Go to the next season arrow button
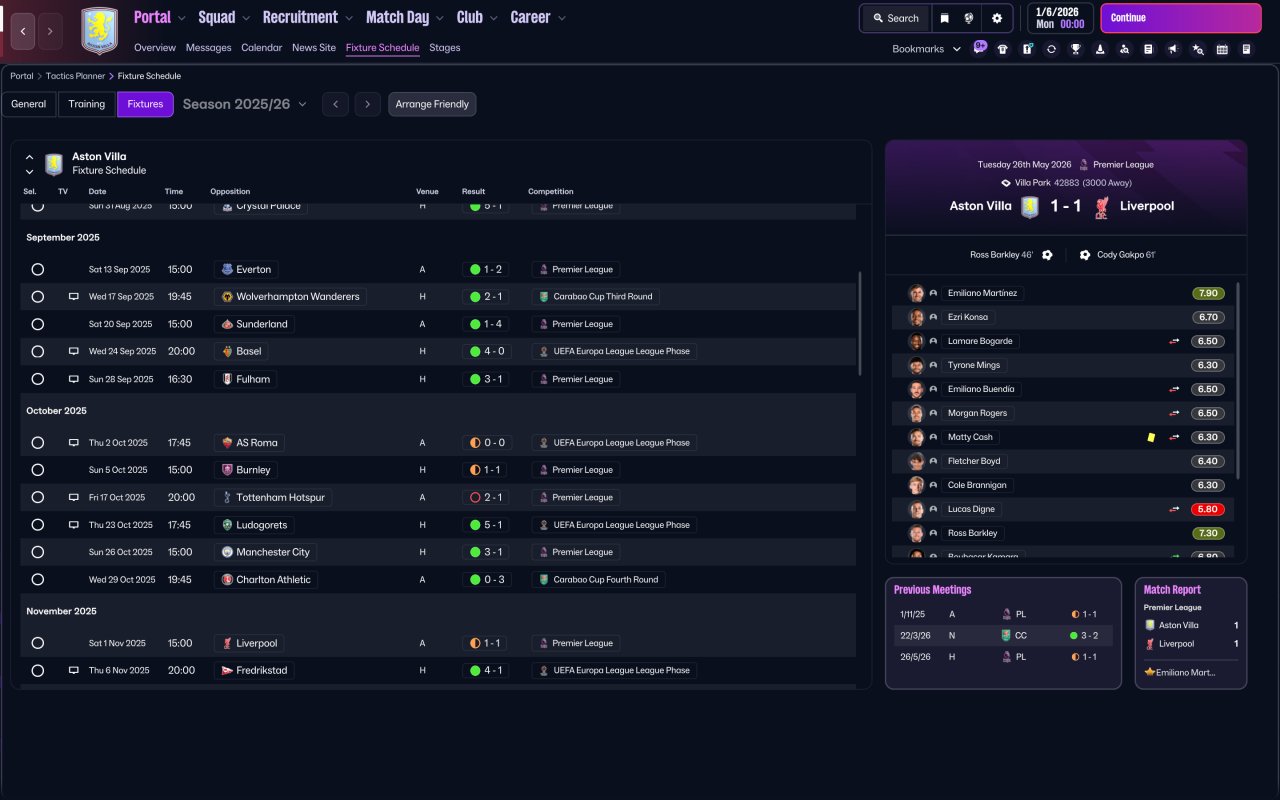Image resolution: width=1280 pixels, height=800 pixels. [x=368, y=104]
